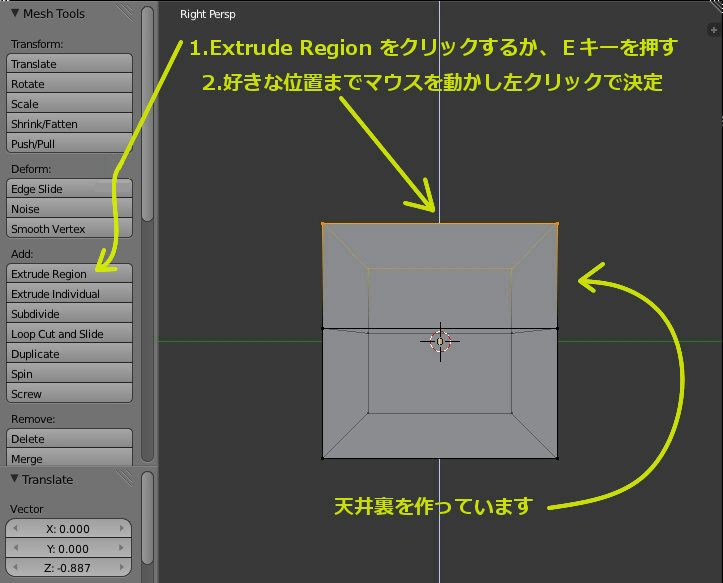Click the Extrude Region button
The height and width of the screenshot is (583, 723).
click(69, 274)
